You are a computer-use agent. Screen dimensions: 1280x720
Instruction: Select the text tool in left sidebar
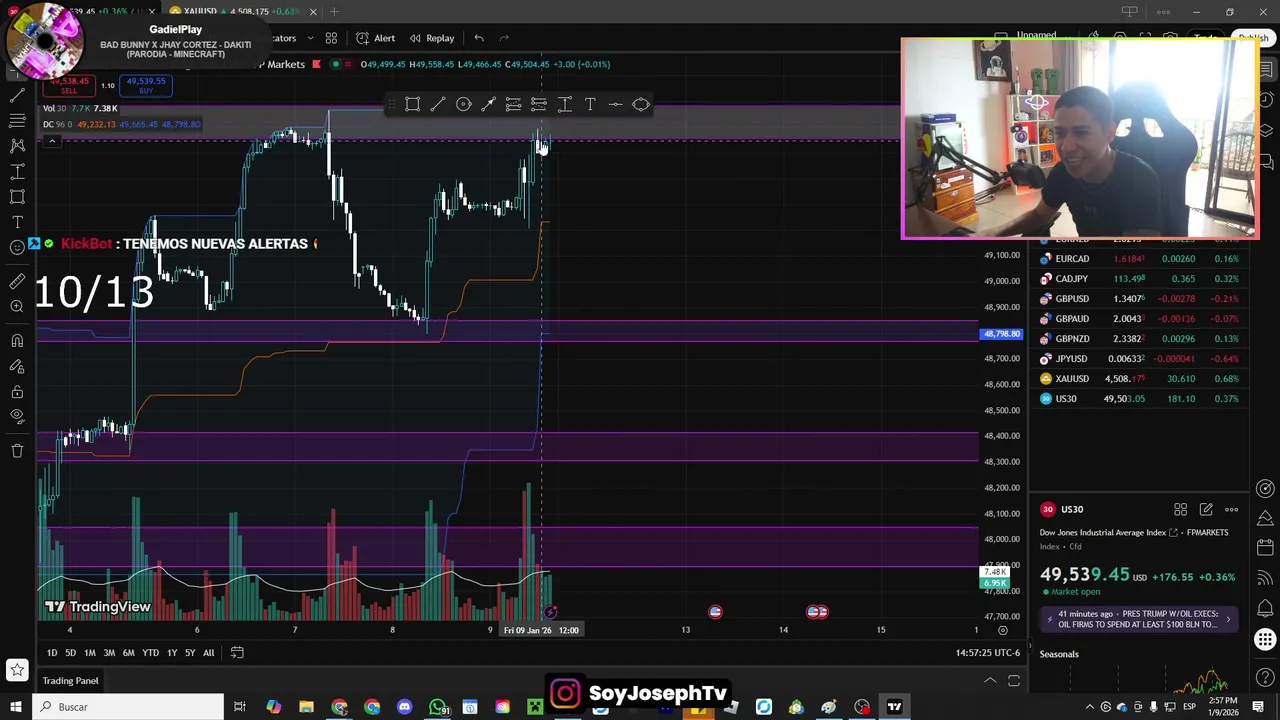(17, 222)
